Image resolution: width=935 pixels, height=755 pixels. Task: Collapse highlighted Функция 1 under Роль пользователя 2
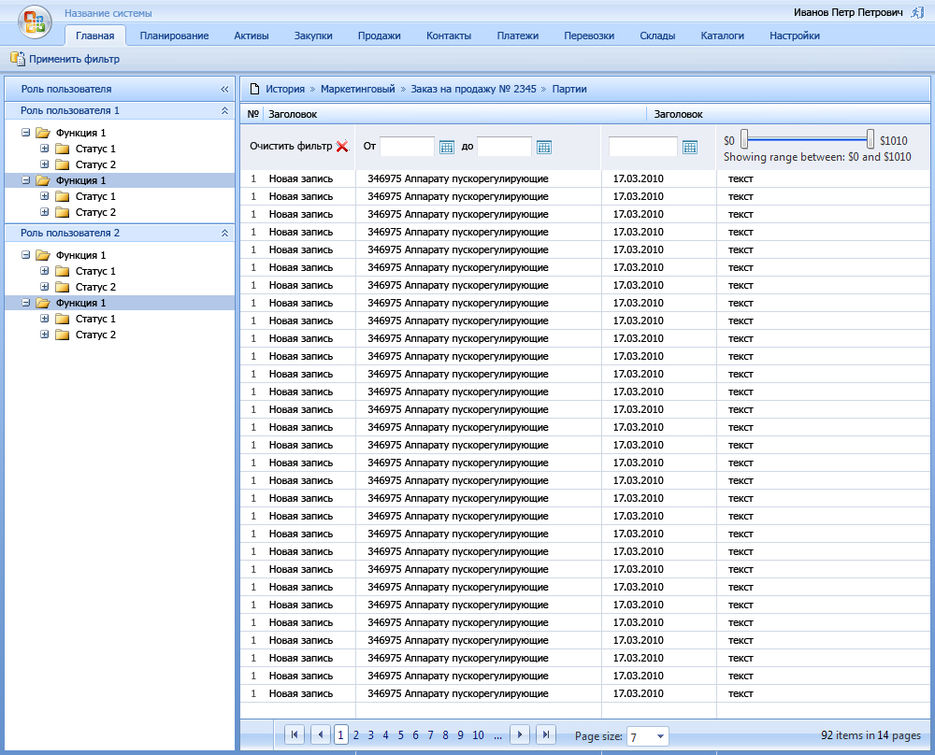pyautogui.click(x=26, y=302)
